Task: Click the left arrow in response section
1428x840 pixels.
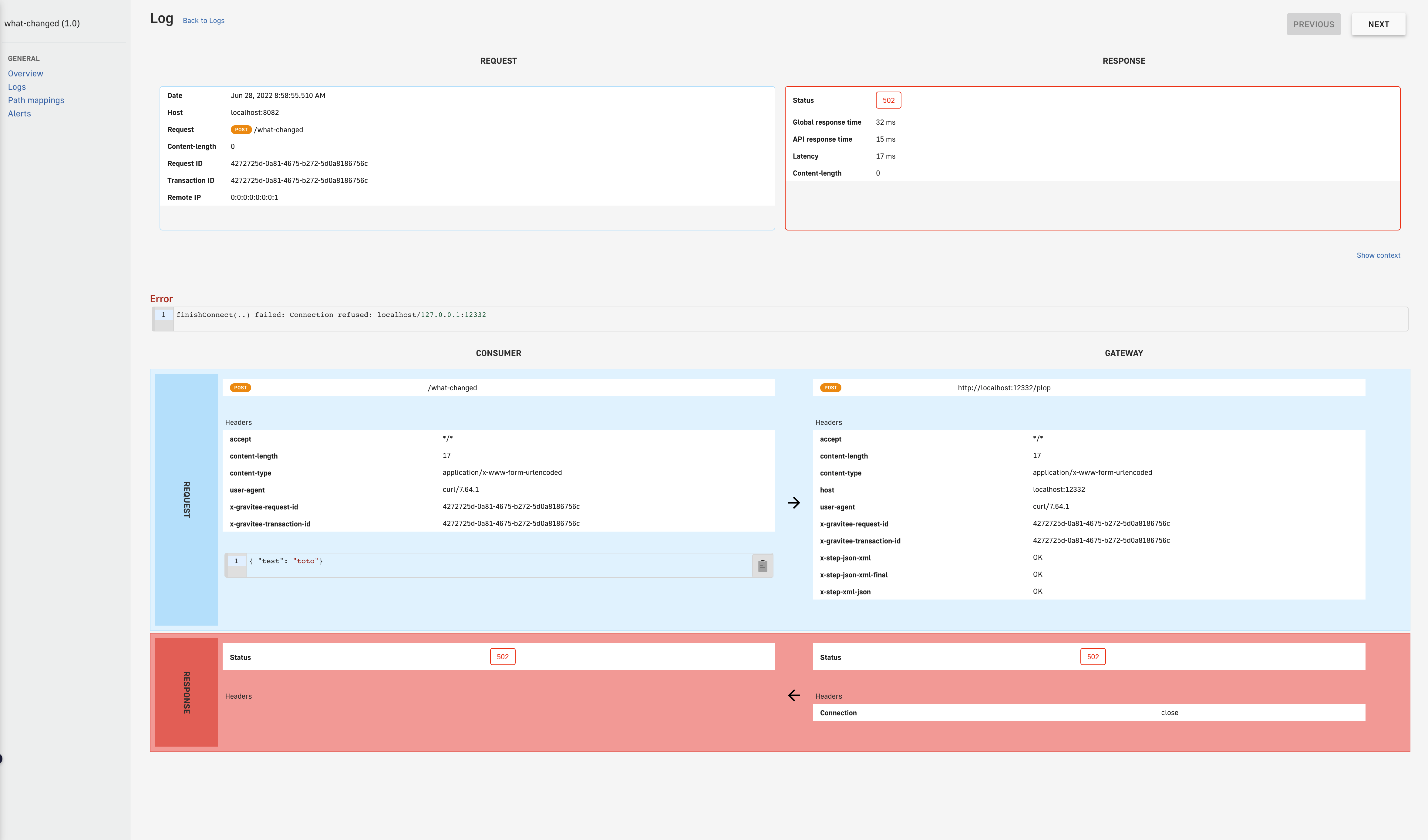Action: (794, 695)
